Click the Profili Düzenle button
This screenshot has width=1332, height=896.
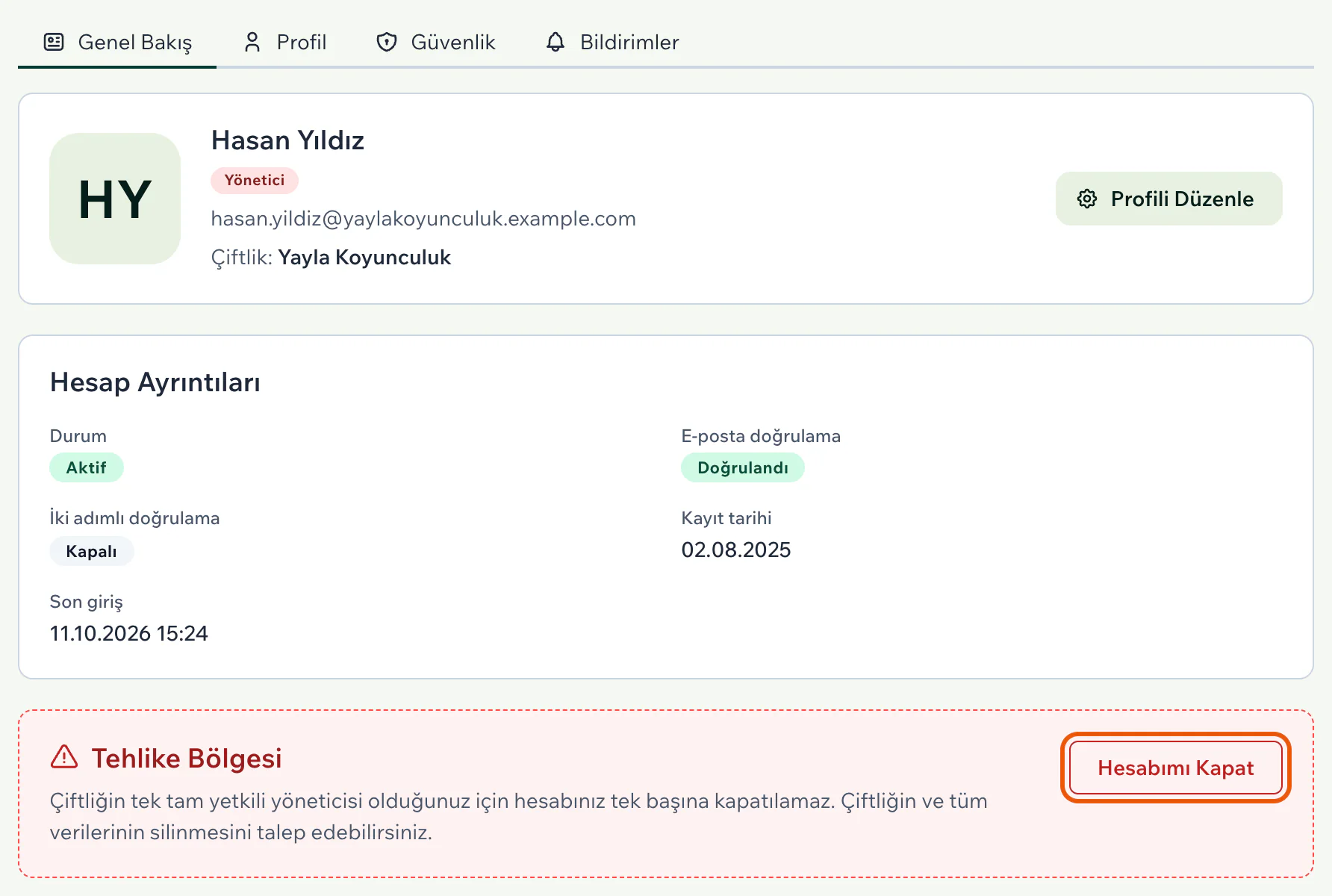(1168, 199)
